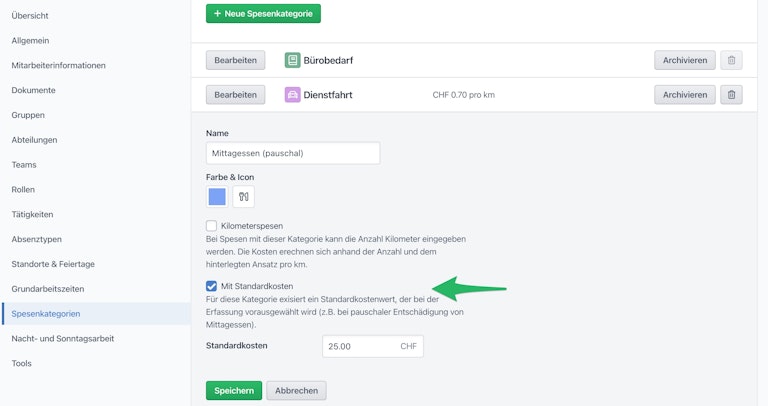Delete Dienstfahrt via its trash icon
Viewport: 768px width, 406px height.
(x=731, y=95)
